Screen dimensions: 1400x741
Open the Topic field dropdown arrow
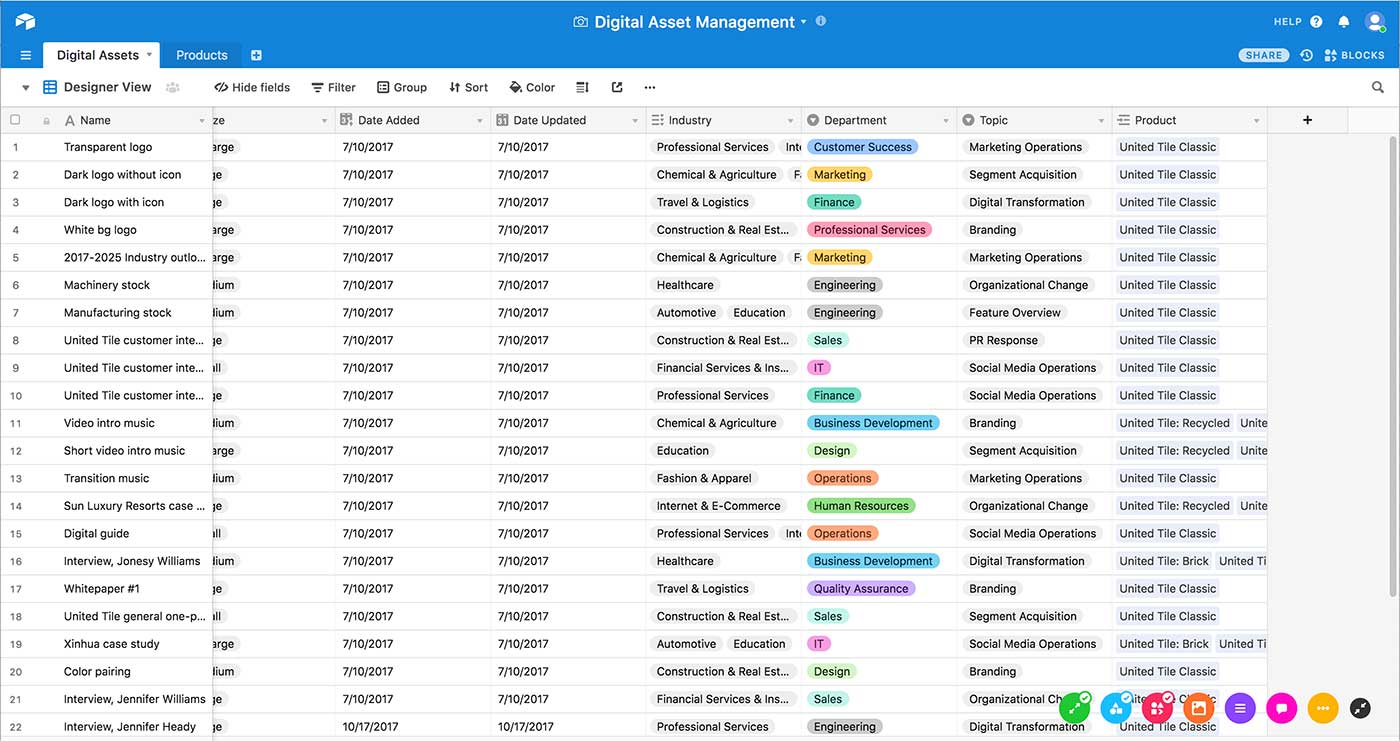[1100, 121]
